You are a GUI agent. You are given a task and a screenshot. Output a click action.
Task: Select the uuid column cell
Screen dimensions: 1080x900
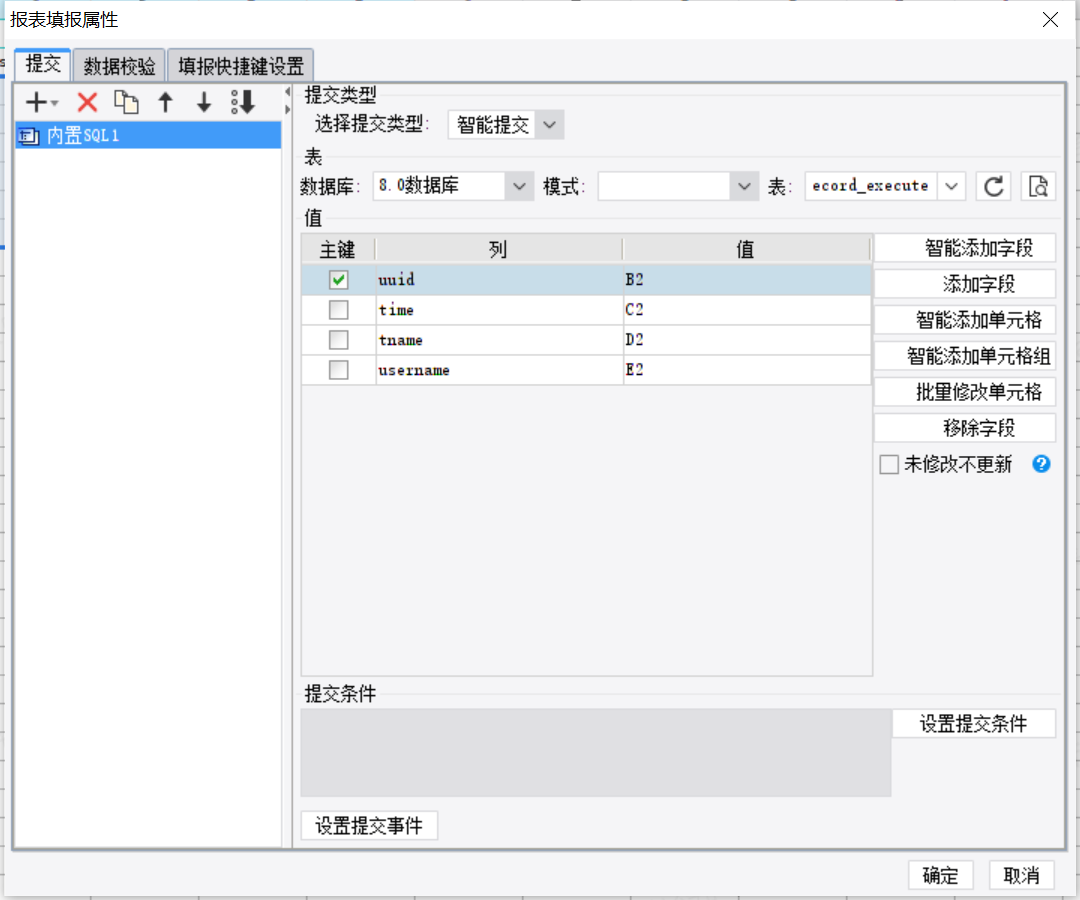(x=499, y=280)
